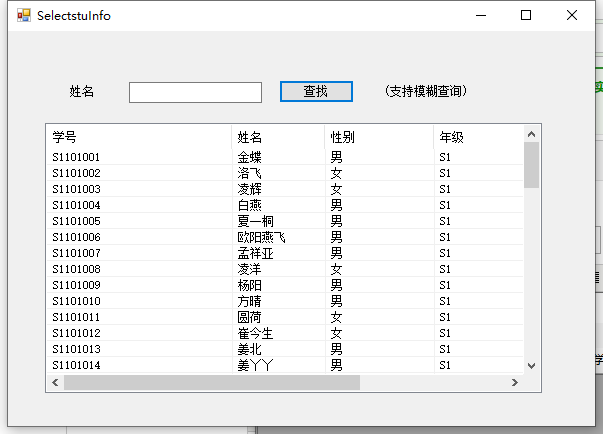
Task: Click the S1 grade cell in 姜北's row
Action: 445,349
